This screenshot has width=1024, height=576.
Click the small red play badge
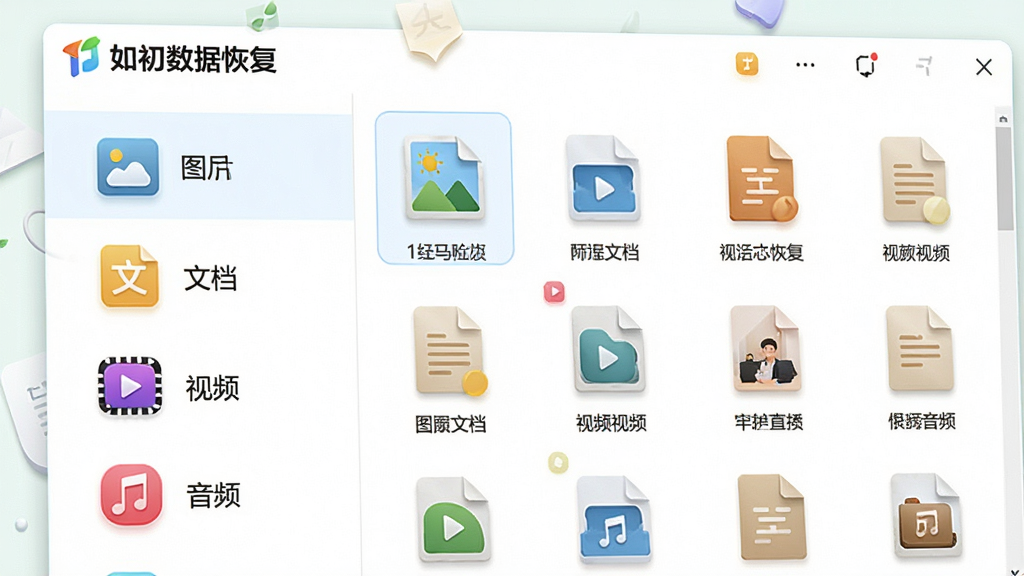pyautogui.click(x=554, y=292)
